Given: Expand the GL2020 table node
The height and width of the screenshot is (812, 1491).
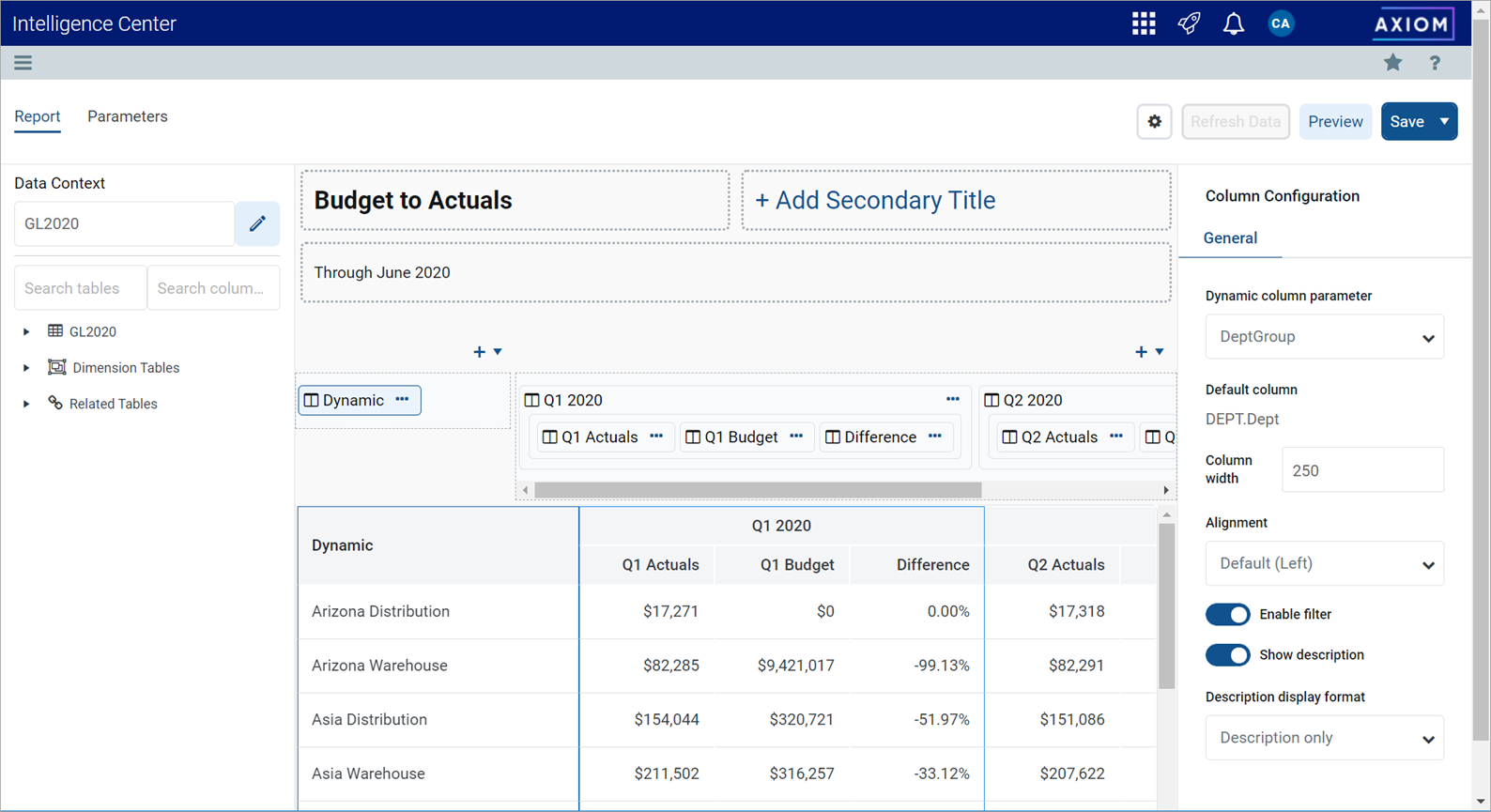Looking at the screenshot, I should pyautogui.click(x=26, y=331).
